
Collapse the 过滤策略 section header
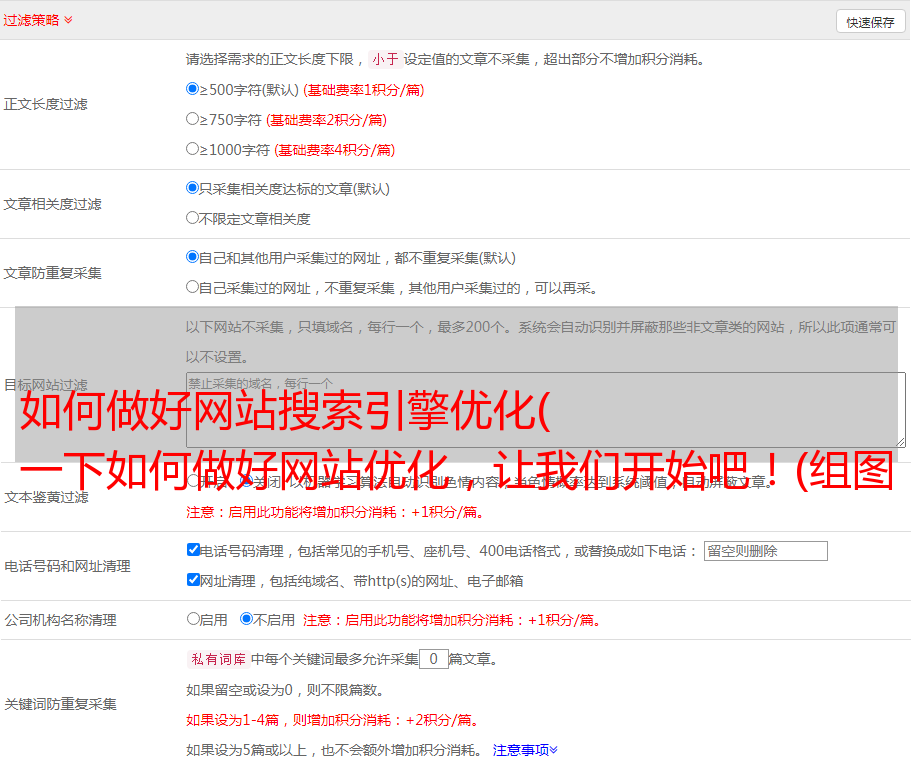[x=38, y=20]
